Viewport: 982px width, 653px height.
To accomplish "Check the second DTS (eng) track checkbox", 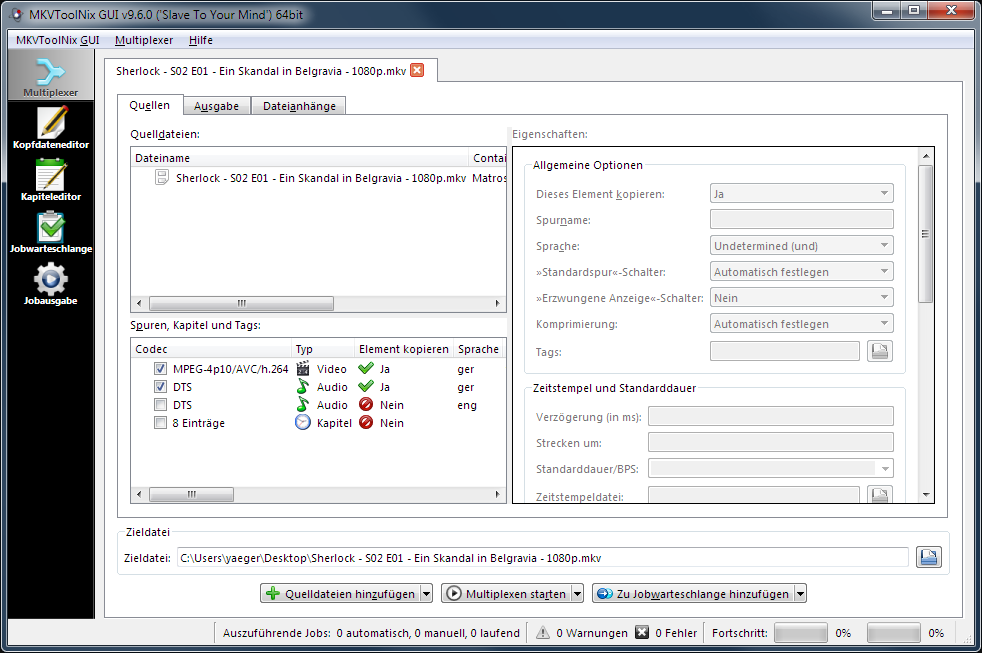I will click(160, 404).
